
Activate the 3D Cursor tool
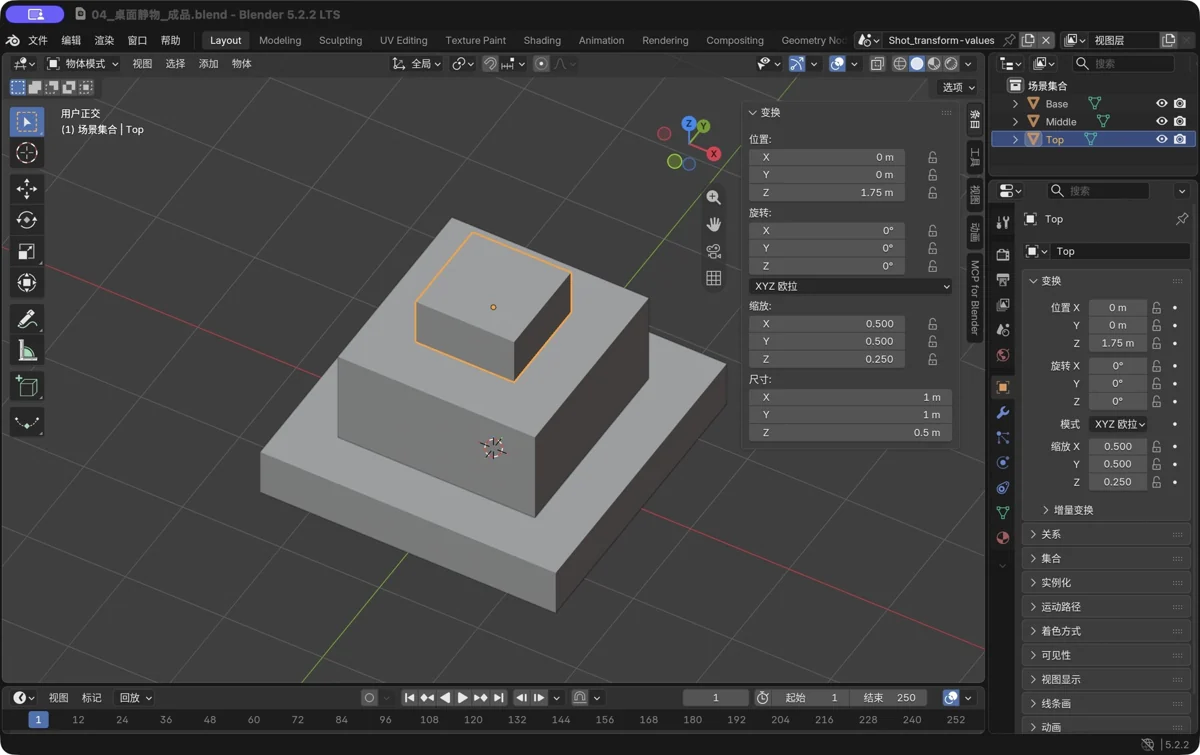tap(27, 153)
